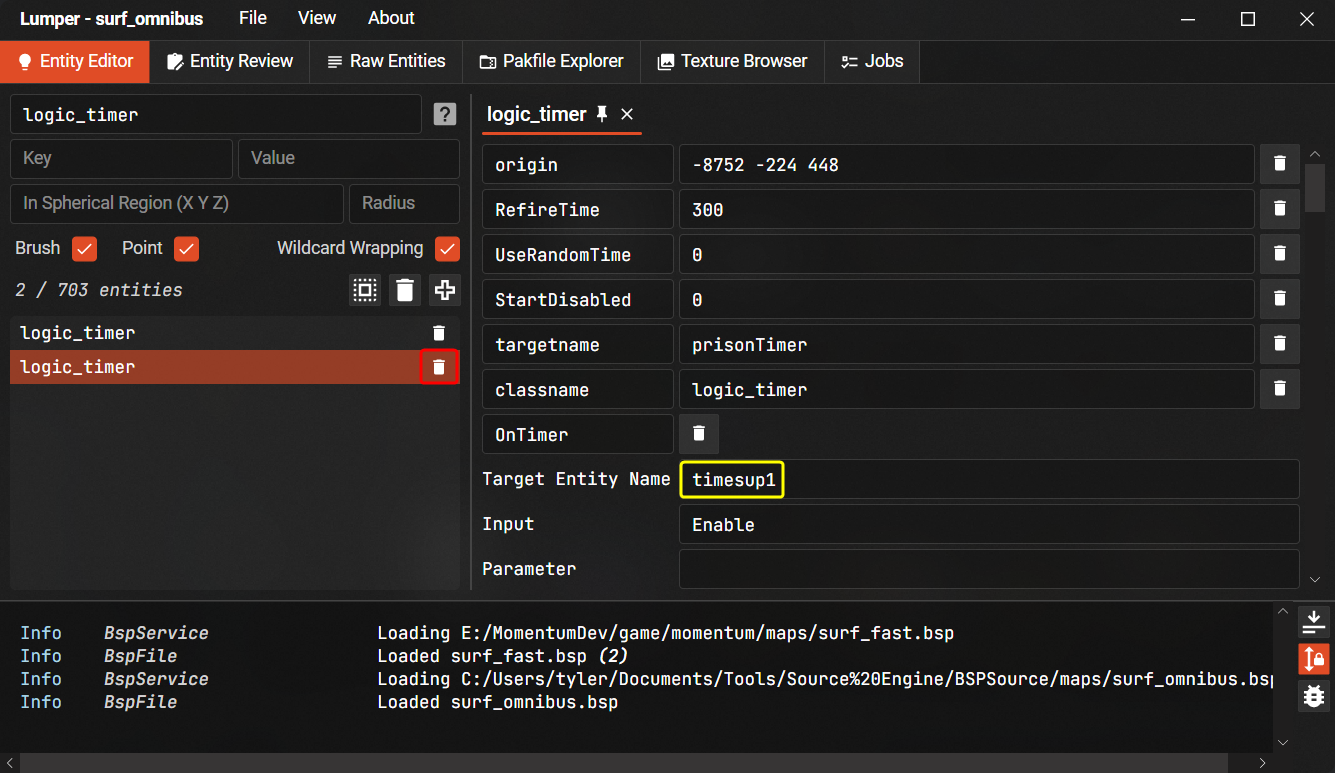This screenshot has height=773, width=1335.
Task: Uncheck the Brush checkbox
Action: [x=84, y=248]
